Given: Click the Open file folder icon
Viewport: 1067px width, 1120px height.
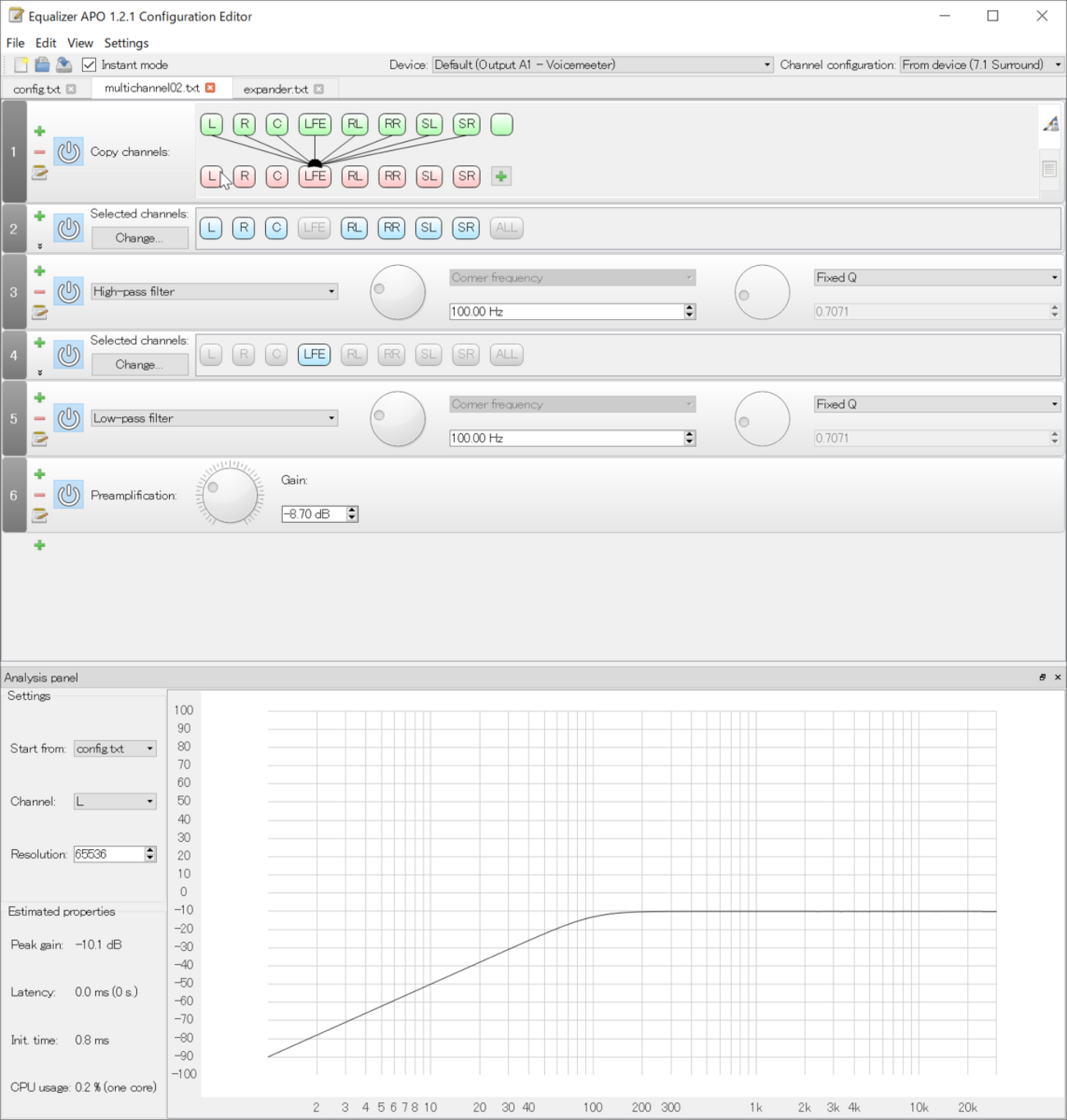Looking at the screenshot, I should [42, 65].
